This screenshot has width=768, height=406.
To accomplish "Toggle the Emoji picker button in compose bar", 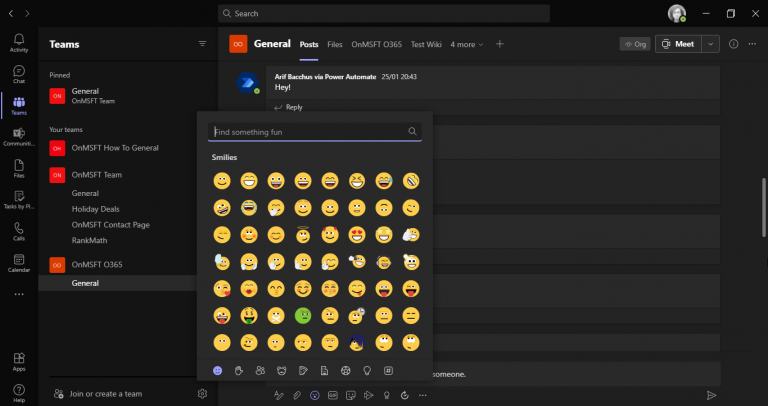I will (x=315, y=395).
